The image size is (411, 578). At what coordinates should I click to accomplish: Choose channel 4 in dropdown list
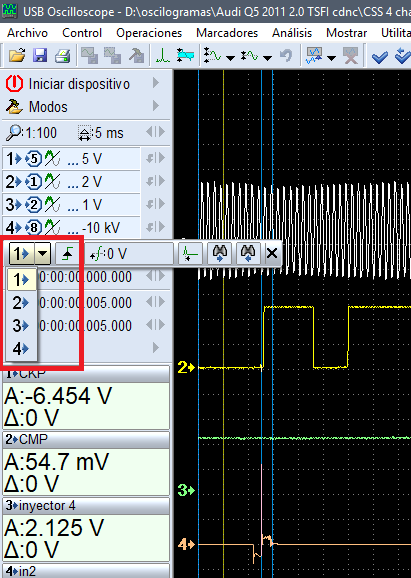[22, 349]
